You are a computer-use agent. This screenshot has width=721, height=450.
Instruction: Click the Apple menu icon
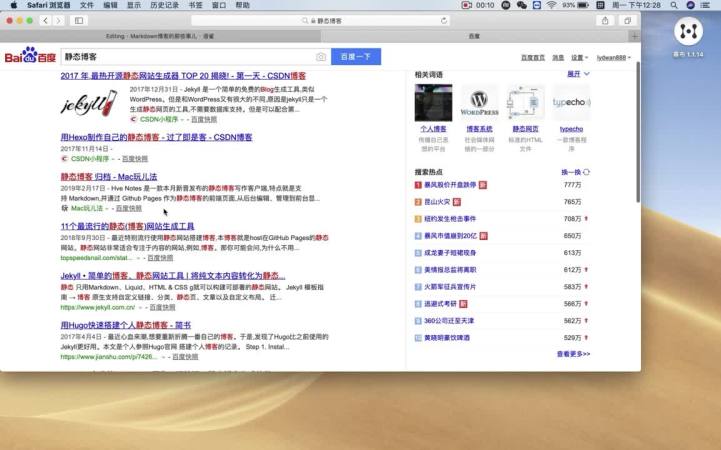13,5
